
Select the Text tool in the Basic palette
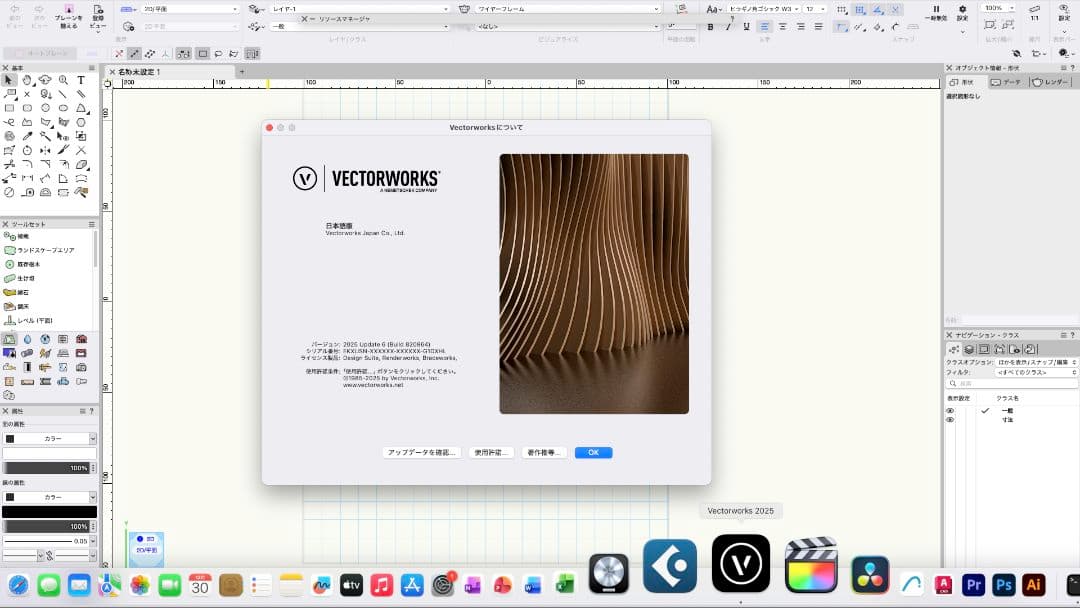81,81
